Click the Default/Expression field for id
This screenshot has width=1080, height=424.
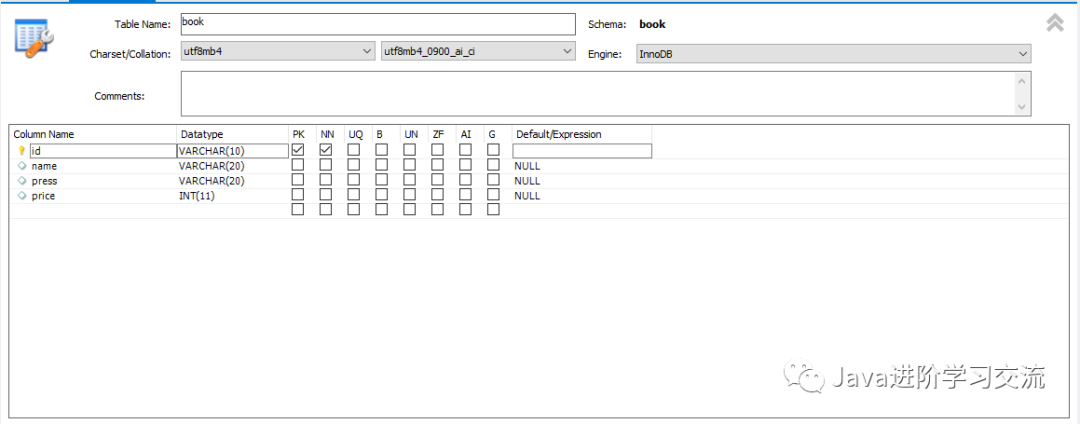[582, 151]
